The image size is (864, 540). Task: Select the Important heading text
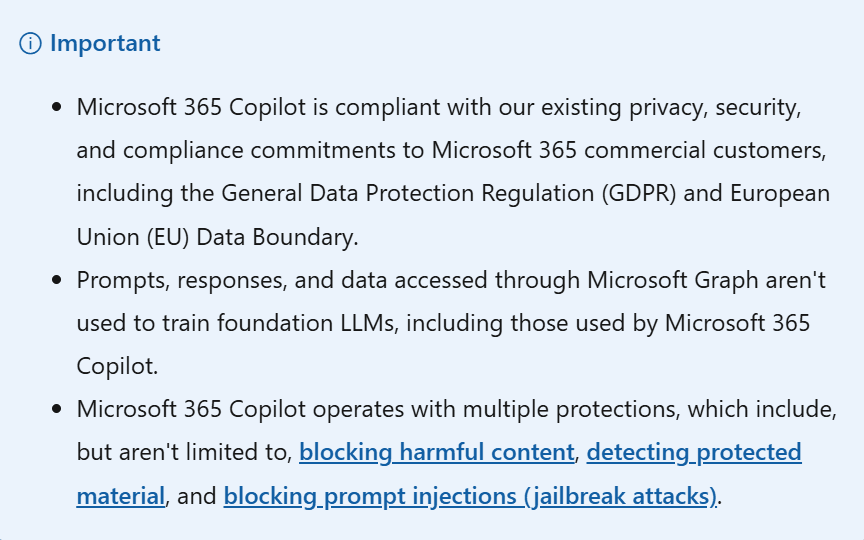coord(105,43)
